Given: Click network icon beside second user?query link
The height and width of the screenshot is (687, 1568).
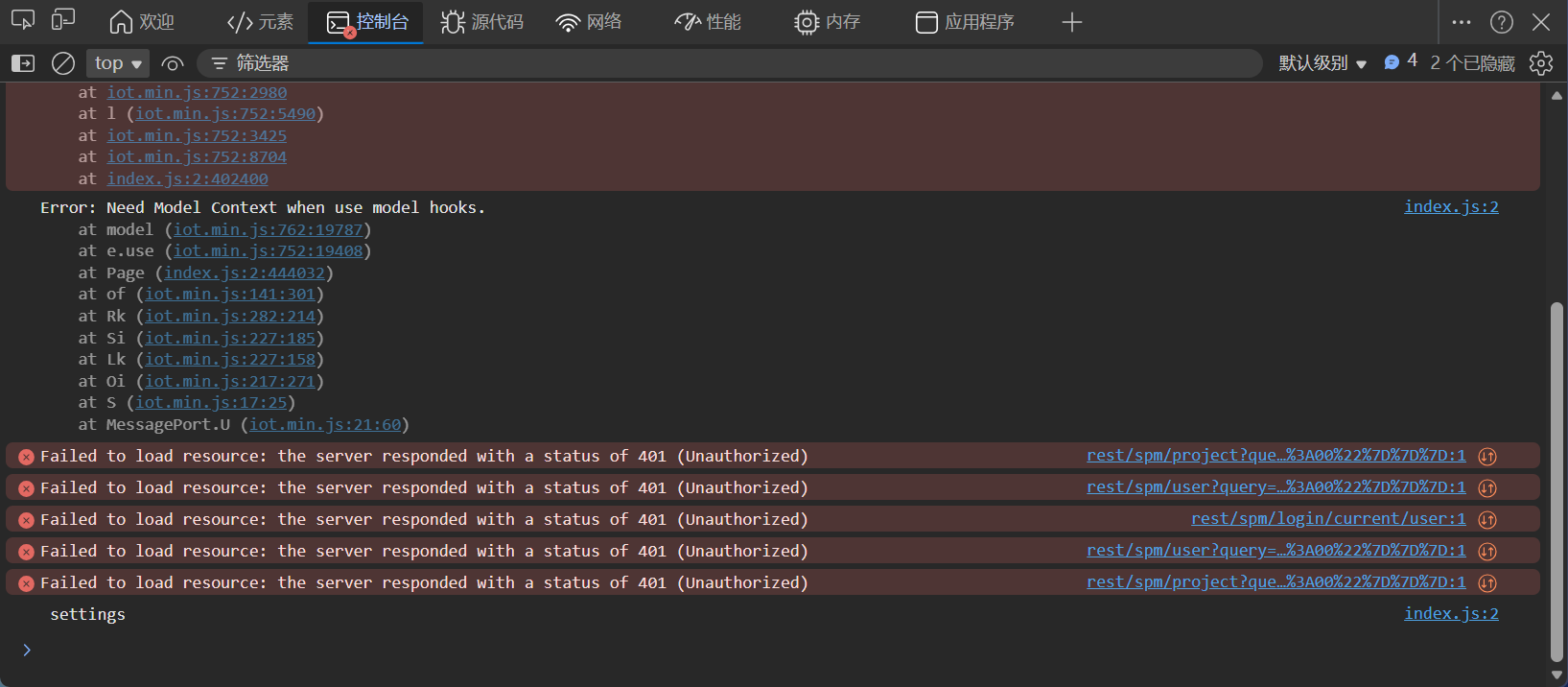Looking at the screenshot, I should (1487, 552).
